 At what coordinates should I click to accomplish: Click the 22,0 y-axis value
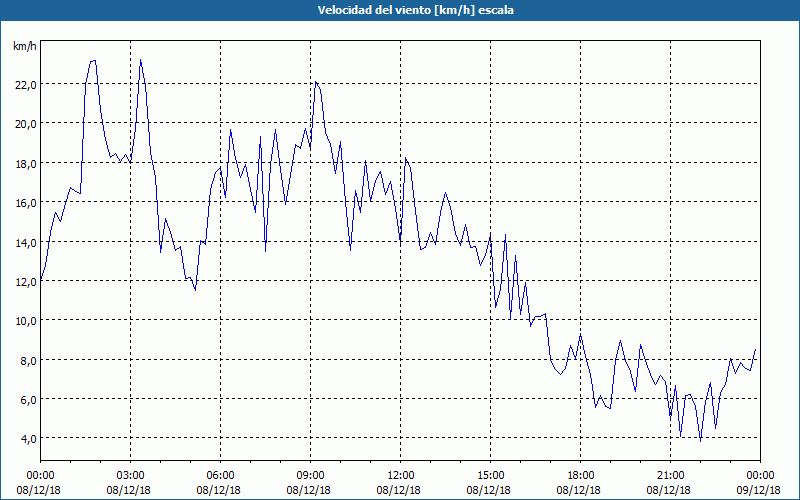click(26, 84)
